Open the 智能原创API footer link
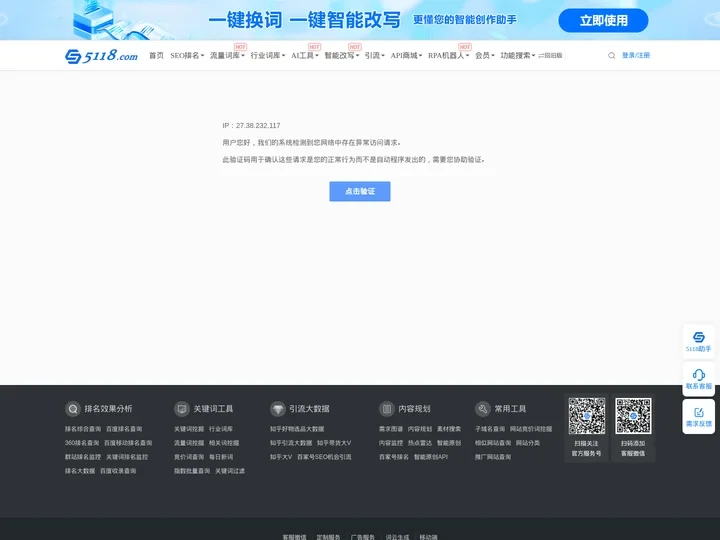 tap(431, 457)
